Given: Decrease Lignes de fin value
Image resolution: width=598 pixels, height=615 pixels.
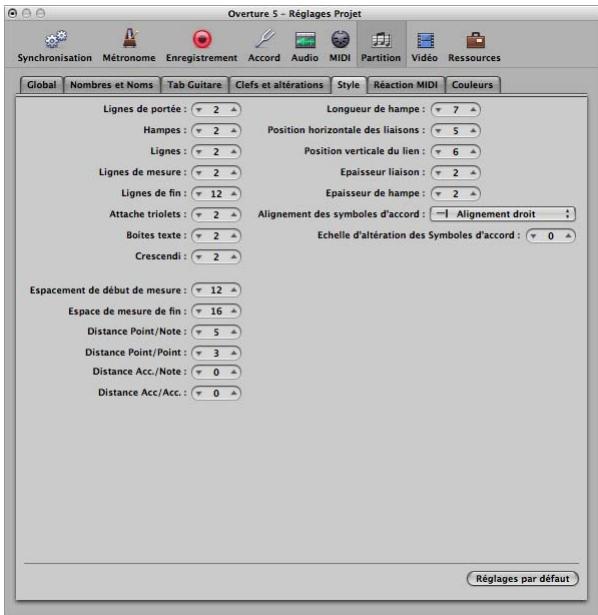Looking at the screenshot, I should (x=199, y=194).
